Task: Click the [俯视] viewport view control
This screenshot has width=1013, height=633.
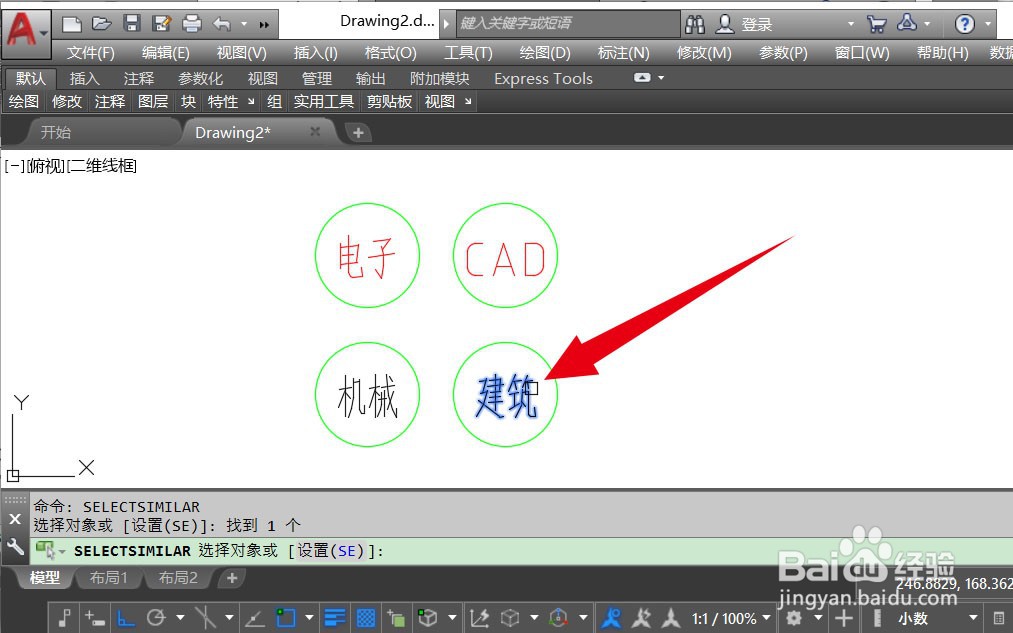Action: (x=47, y=167)
